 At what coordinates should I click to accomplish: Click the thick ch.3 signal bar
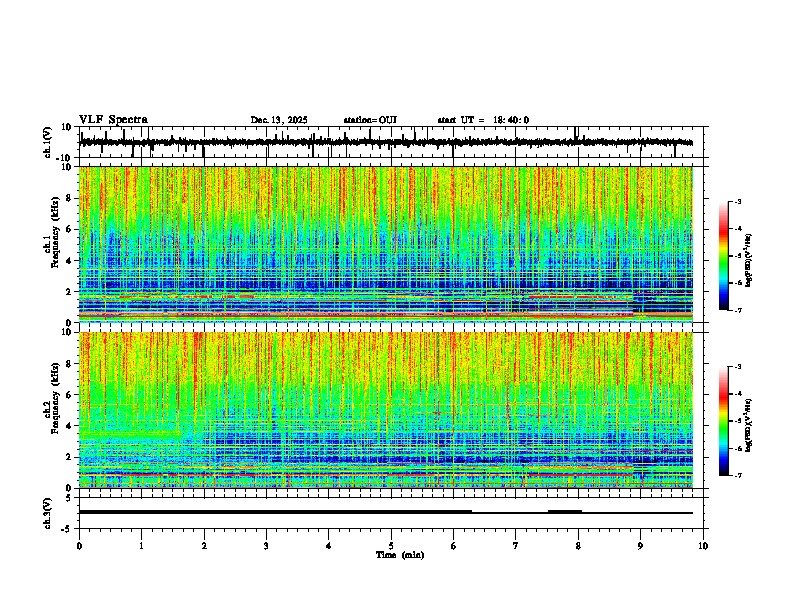(275, 512)
